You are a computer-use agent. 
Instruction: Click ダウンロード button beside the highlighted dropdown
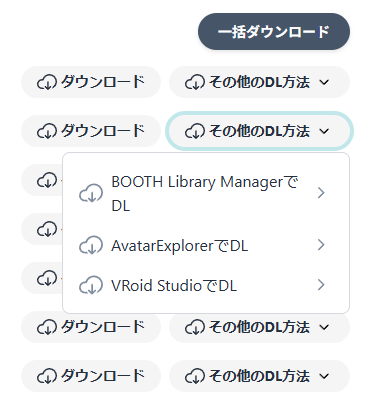pyautogui.click(x=91, y=131)
